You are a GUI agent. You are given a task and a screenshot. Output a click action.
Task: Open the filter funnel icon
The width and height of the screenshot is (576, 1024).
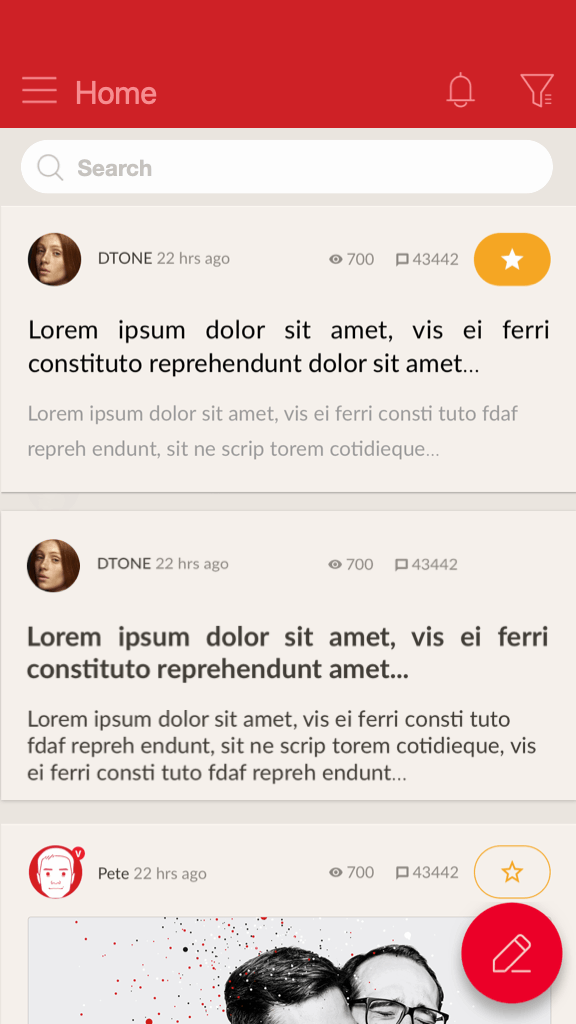(x=537, y=90)
